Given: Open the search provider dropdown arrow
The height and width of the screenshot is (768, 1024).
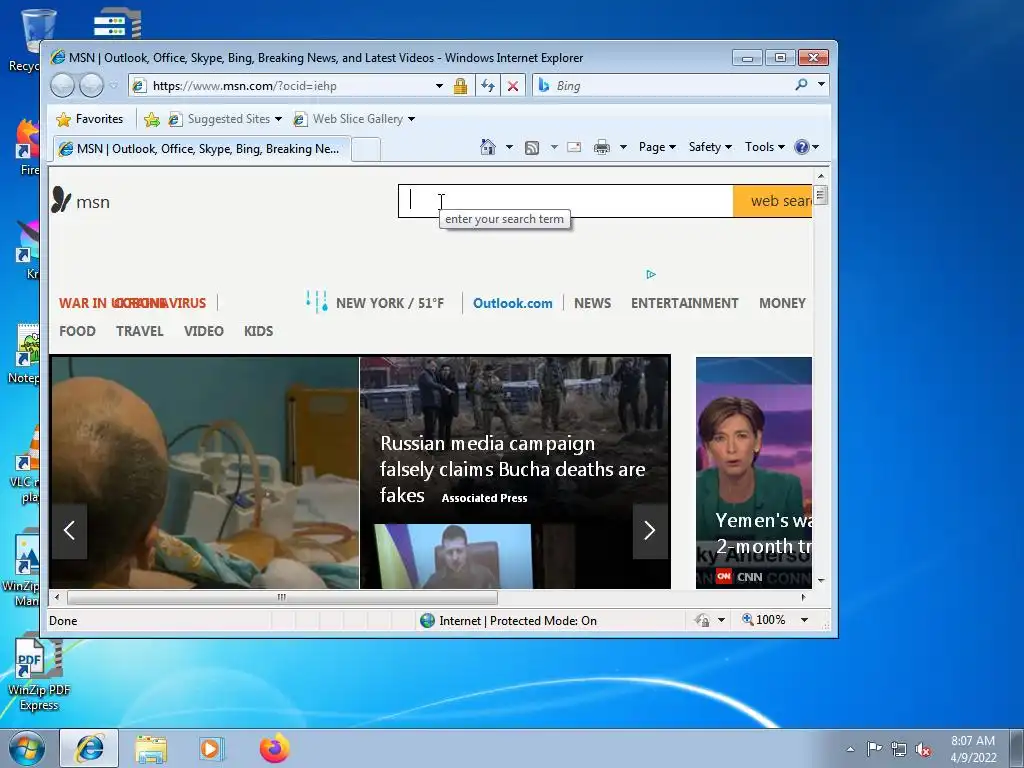Looking at the screenshot, I should click(x=822, y=84).
